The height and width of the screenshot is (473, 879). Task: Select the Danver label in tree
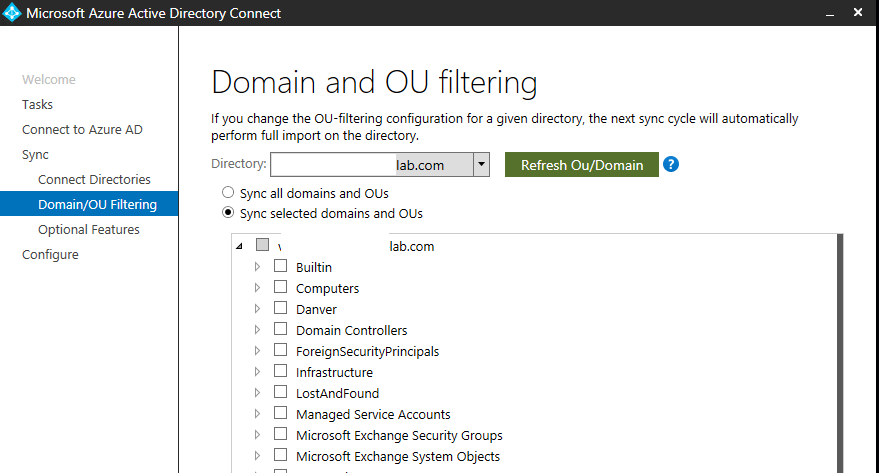(x=317, y=309)
